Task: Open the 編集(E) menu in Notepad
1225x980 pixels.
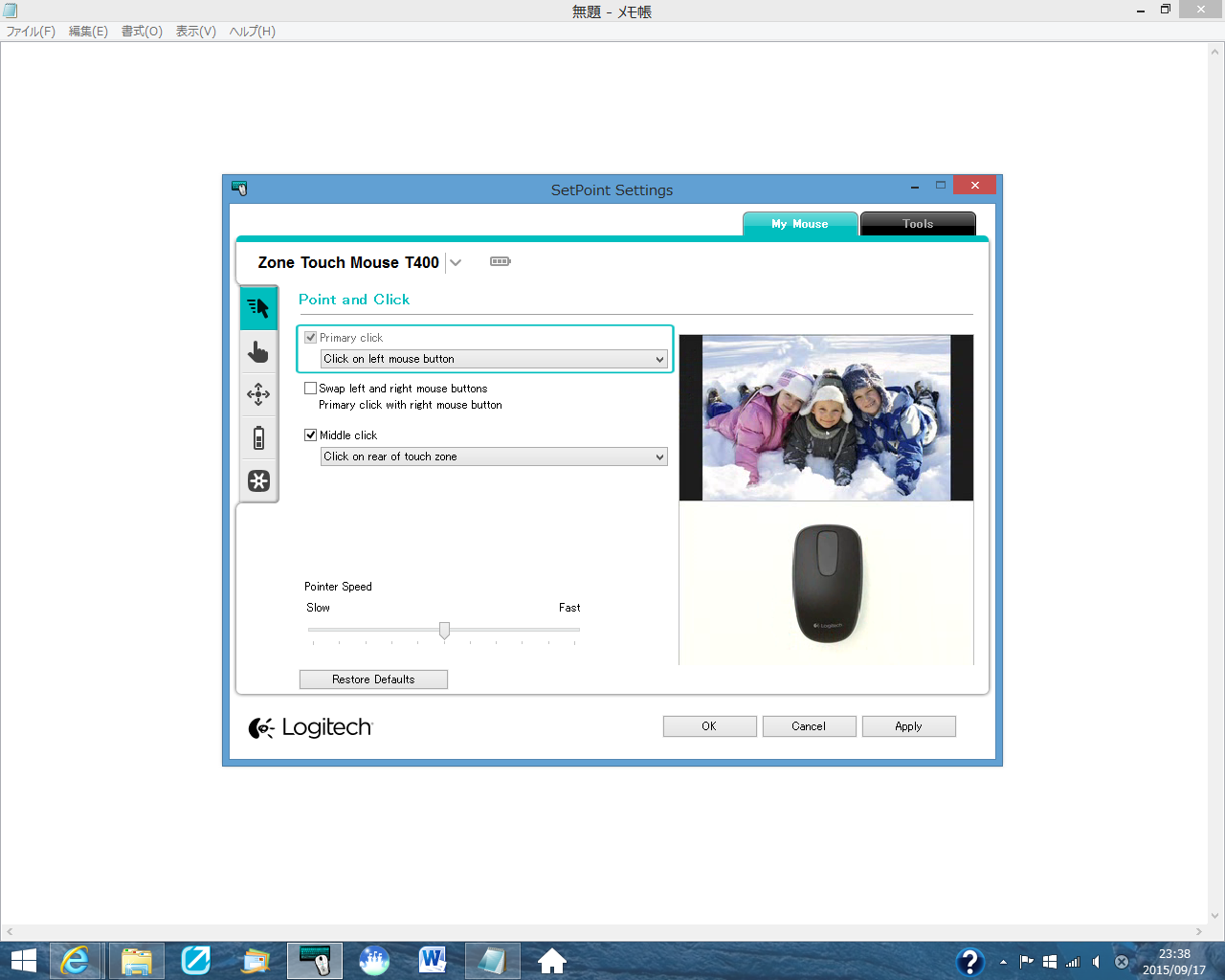Action: (x=88, y=32)
